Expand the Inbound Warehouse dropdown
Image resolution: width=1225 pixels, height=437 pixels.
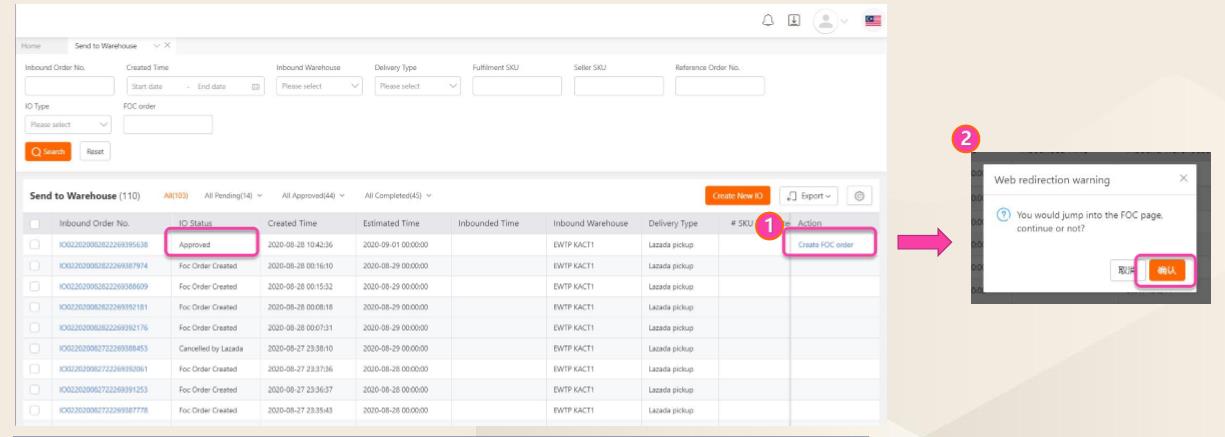point(318,86)
